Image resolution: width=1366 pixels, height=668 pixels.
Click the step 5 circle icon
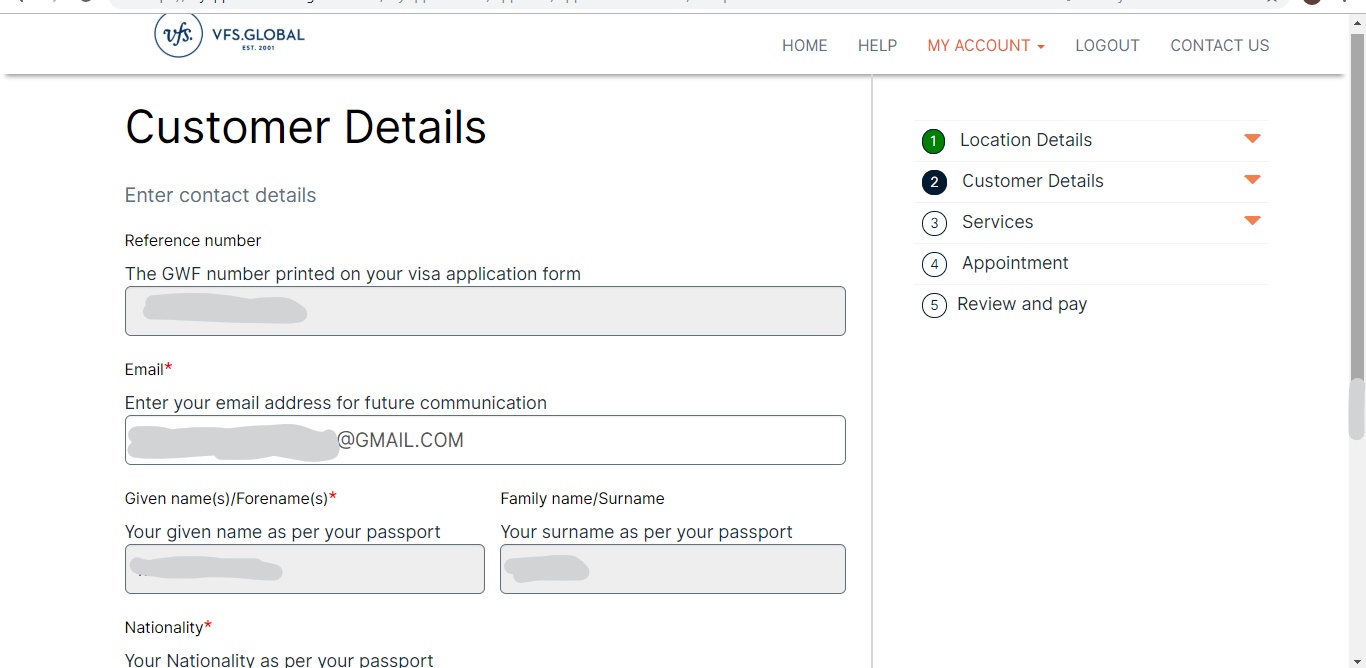pyautogui.click(x=933, y=305)
